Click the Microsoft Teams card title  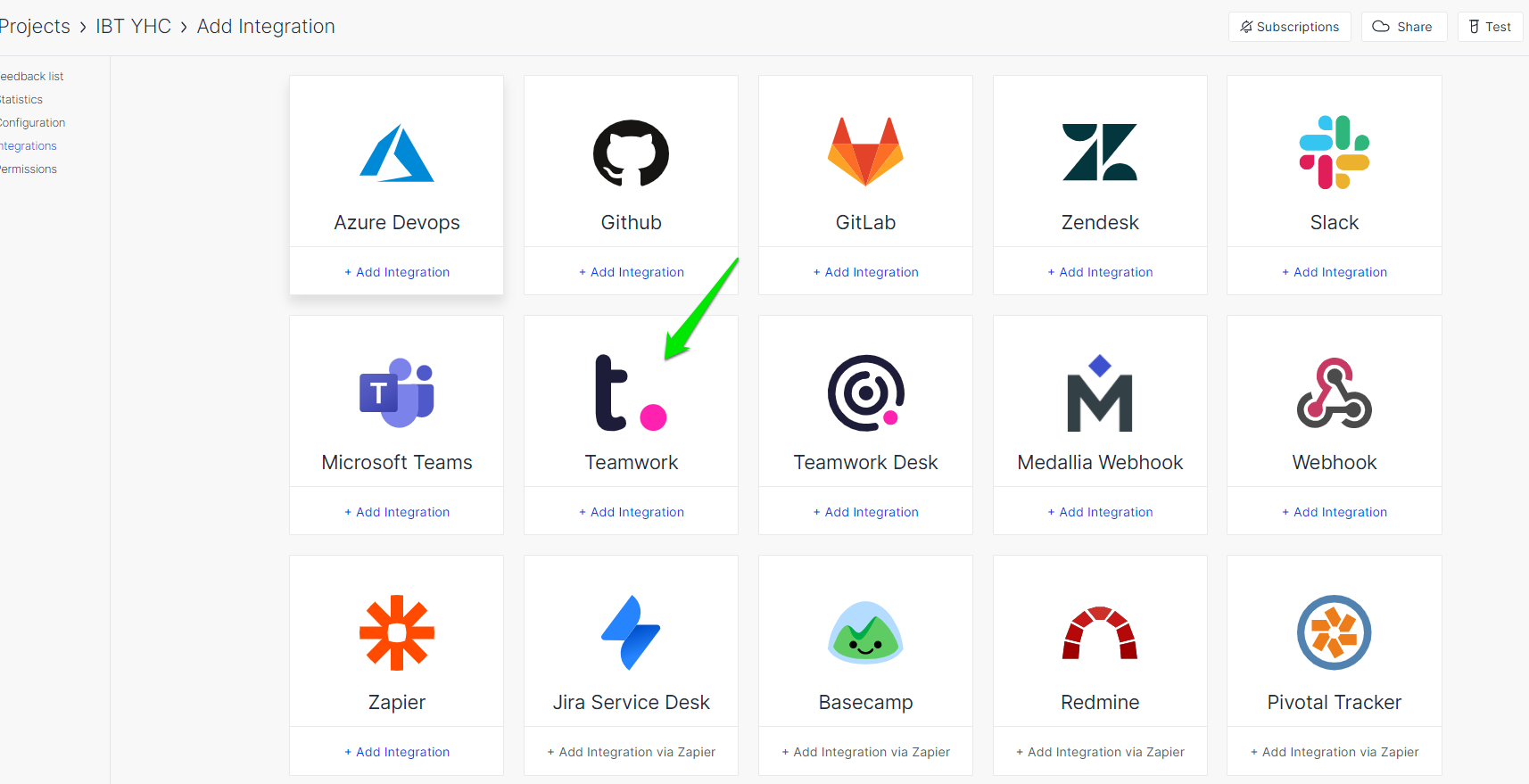click(x=397, y=462)
